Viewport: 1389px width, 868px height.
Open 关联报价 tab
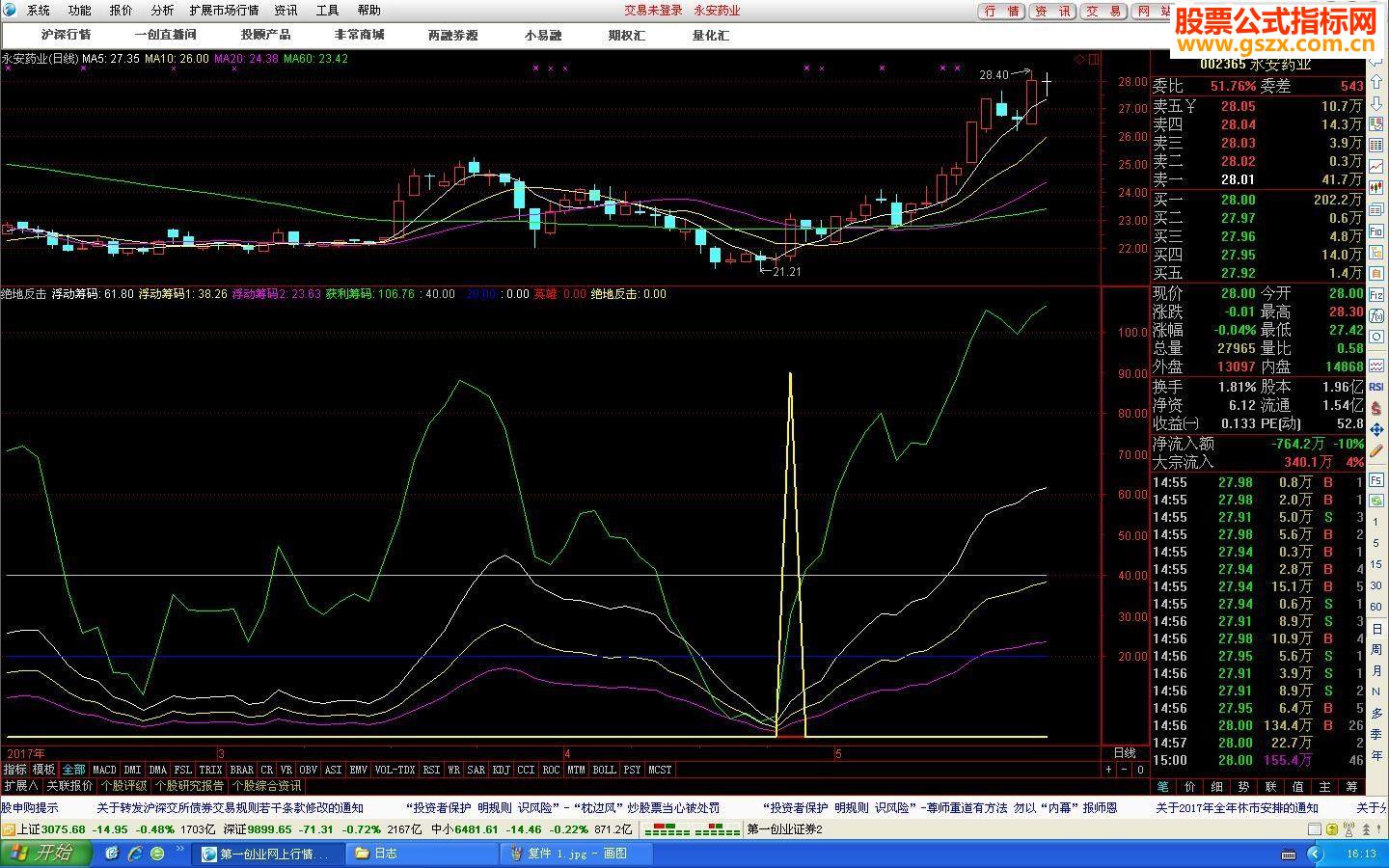click(70, 786)
